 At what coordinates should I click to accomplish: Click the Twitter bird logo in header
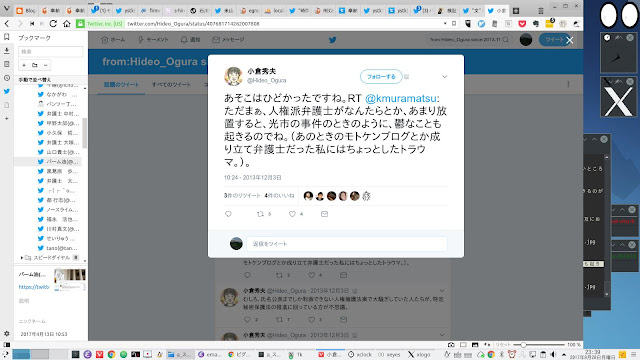click(x=333, y=40)
